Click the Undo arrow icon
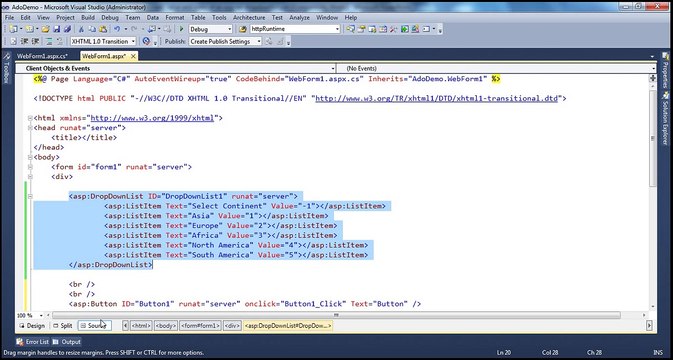 117,29
